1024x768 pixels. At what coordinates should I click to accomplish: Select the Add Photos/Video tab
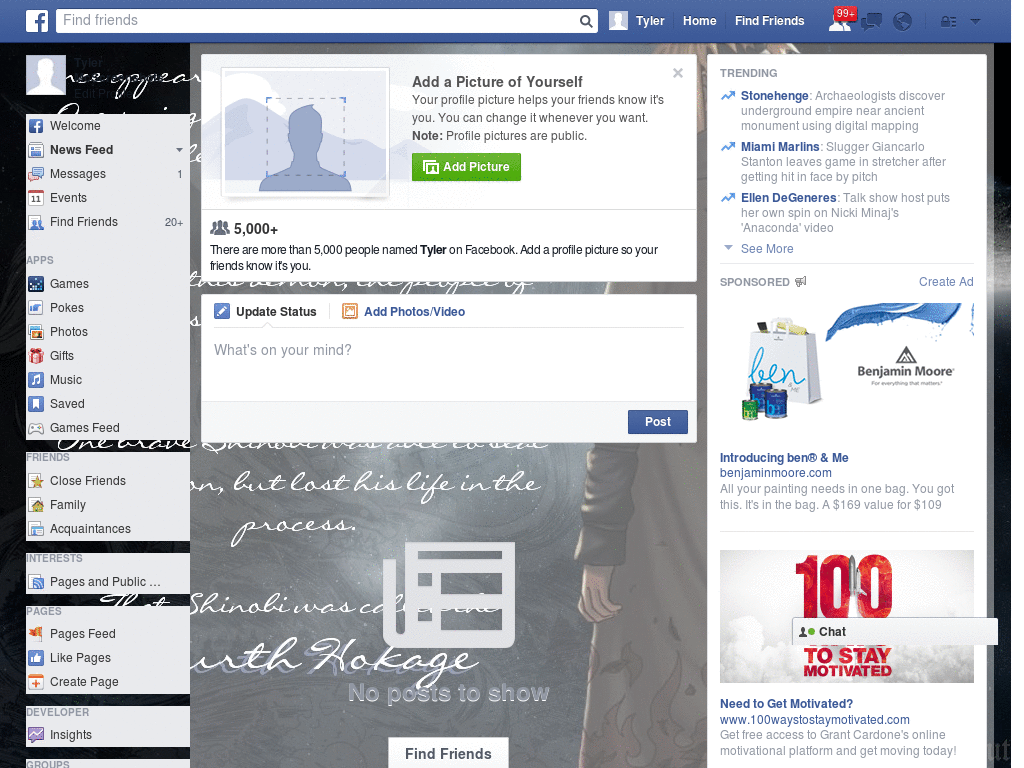tap(404, 312)
